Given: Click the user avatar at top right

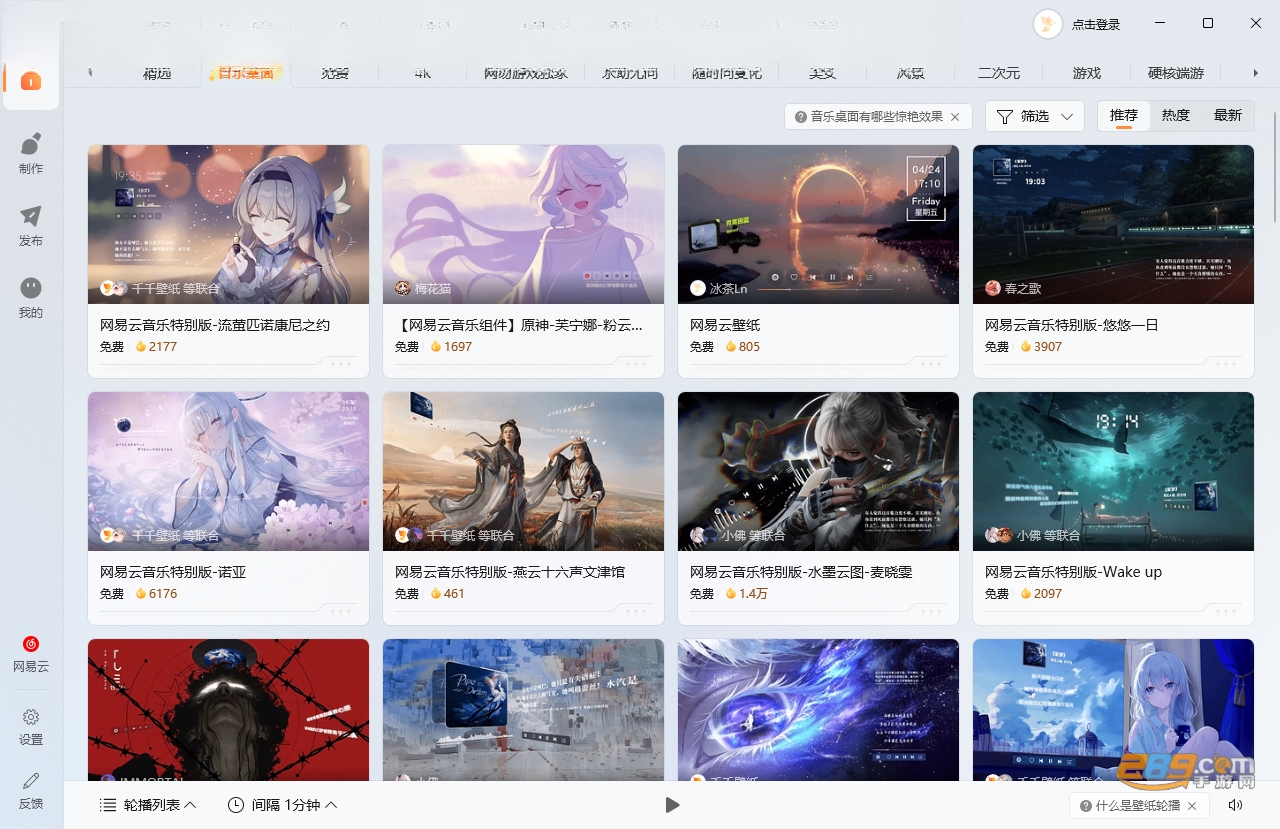Looking at the screenshot, I should pos(1047,24).
